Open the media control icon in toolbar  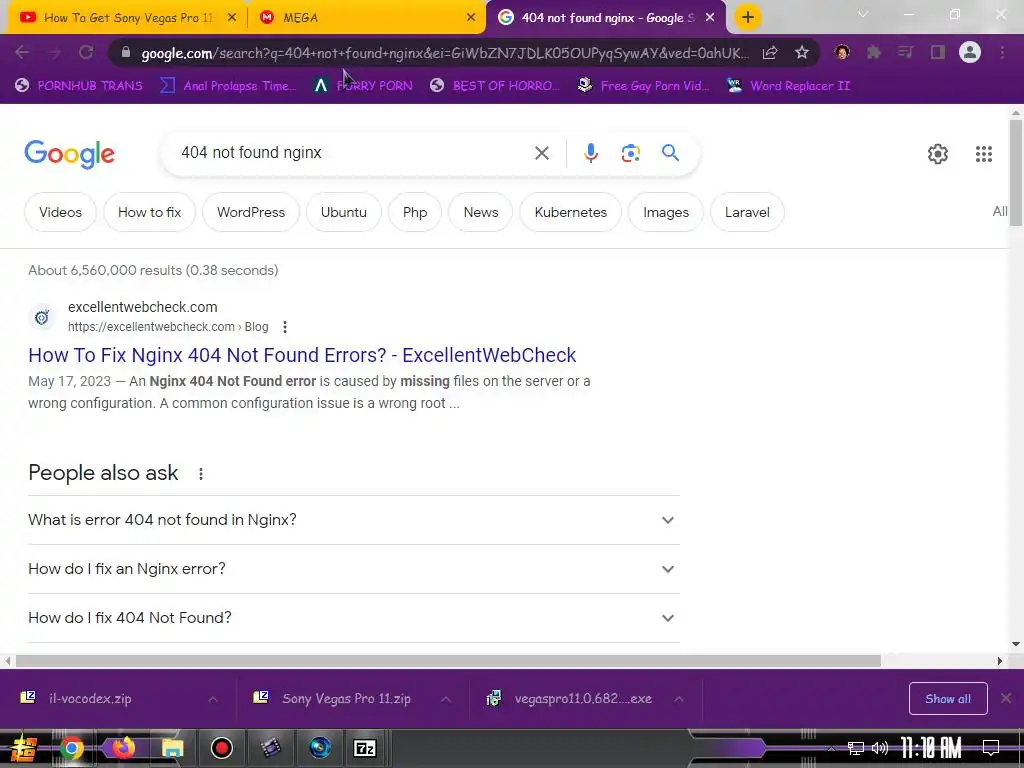click(x=905, y=52)
